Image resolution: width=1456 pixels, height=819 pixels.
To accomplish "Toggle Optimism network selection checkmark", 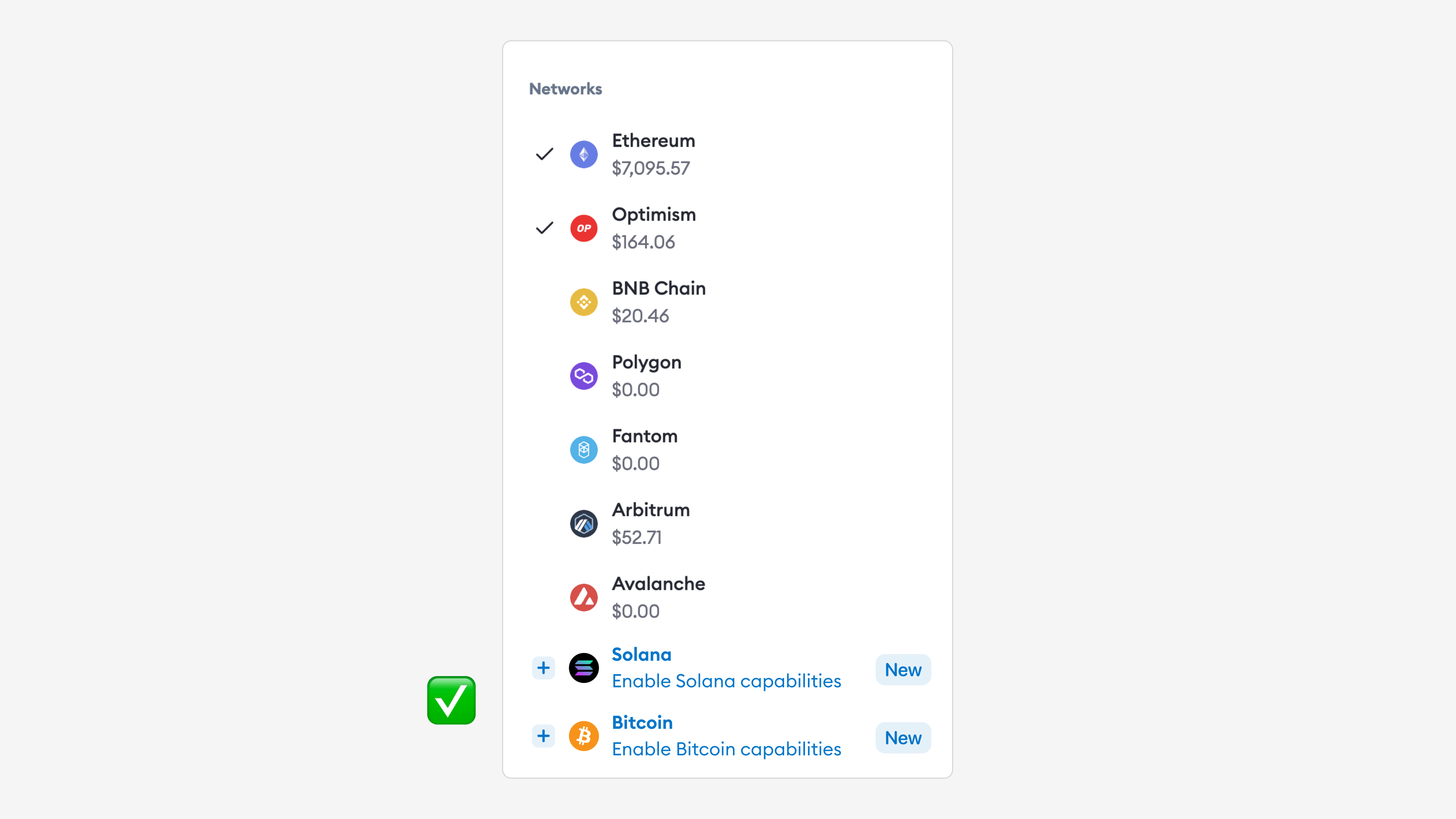I will [544, 228].
